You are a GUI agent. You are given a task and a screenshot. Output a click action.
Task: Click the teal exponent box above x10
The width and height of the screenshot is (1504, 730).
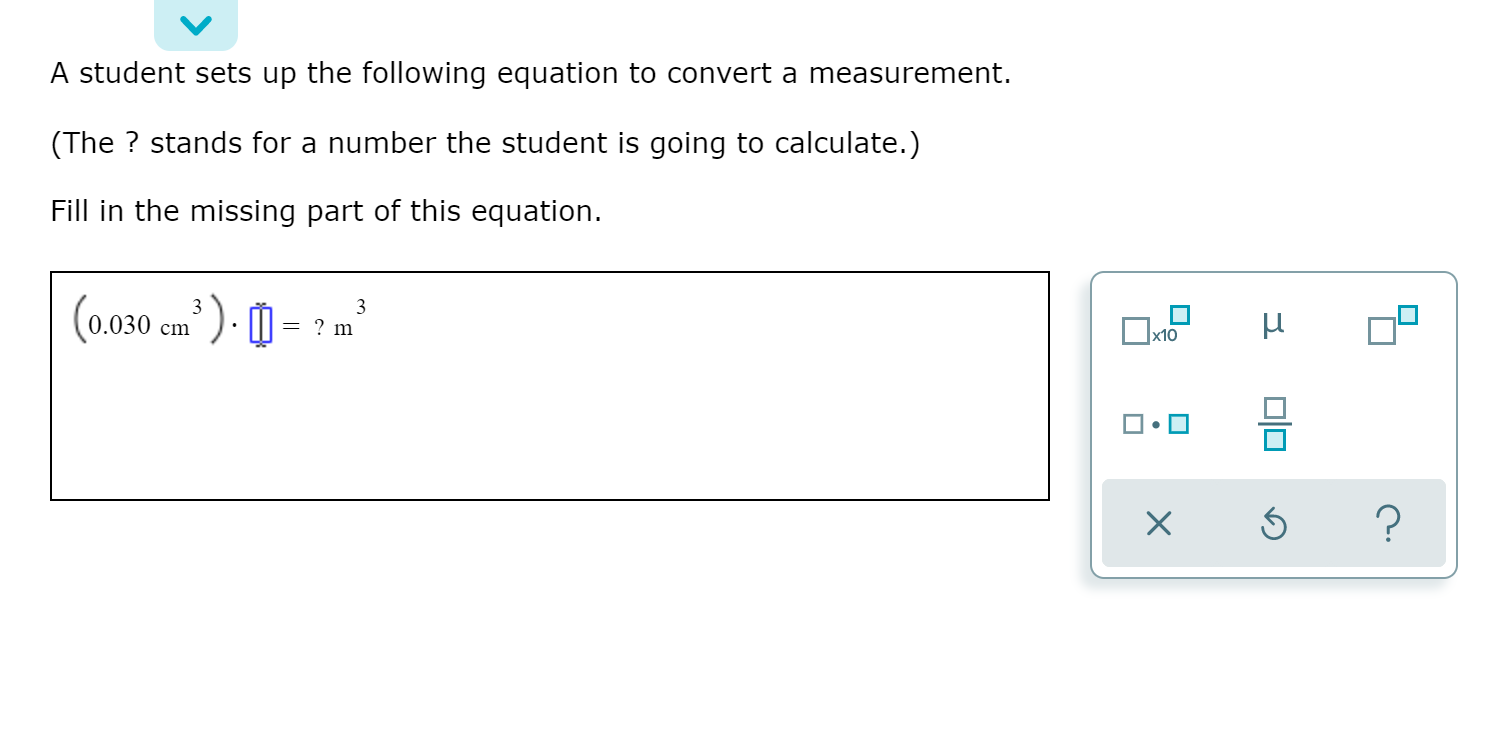(1182, 315)
